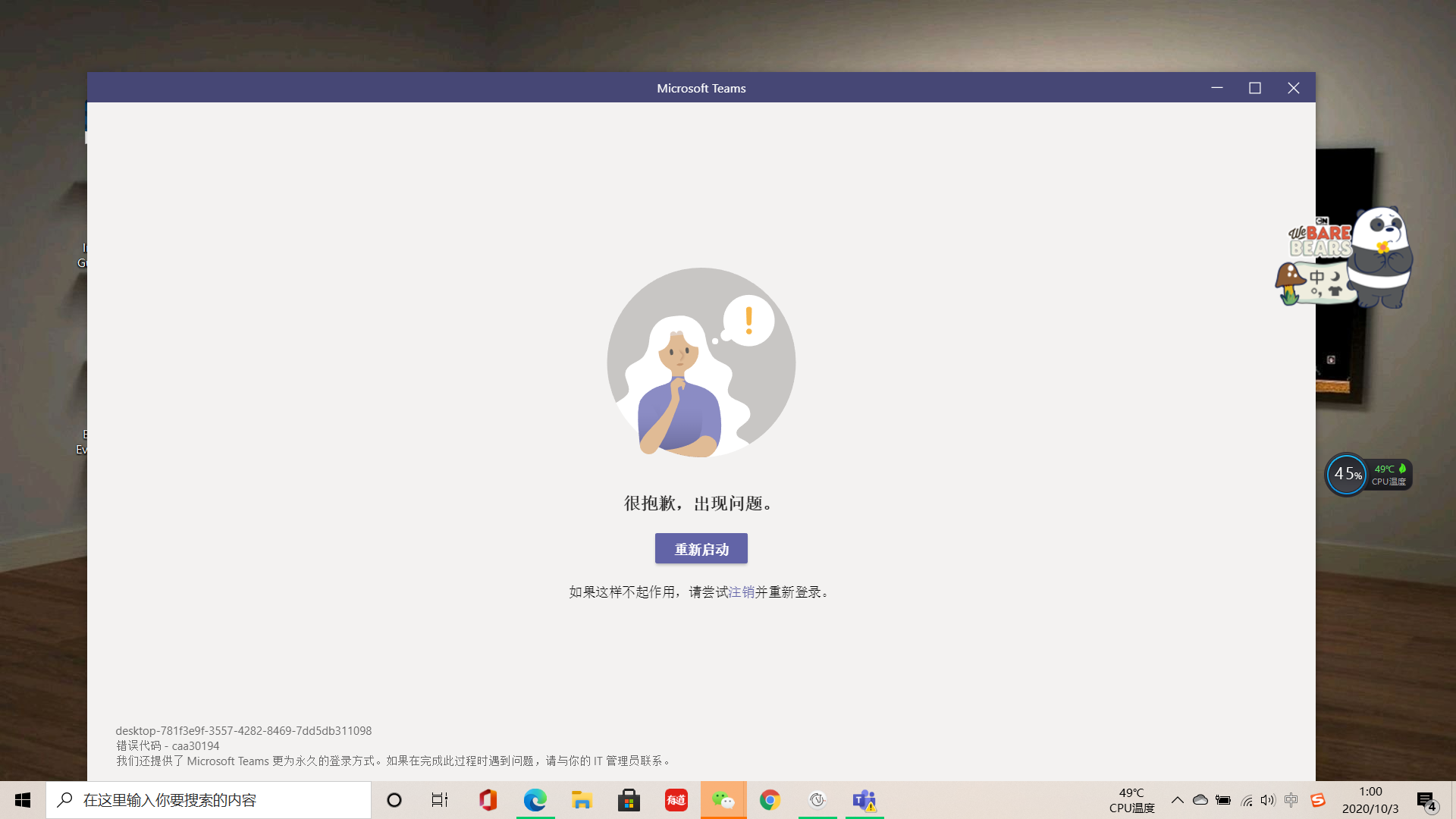Open Microsoft Store from taskbar
Image resolution: width=1456 pixels, height=819 pixels.
(629, 800)
